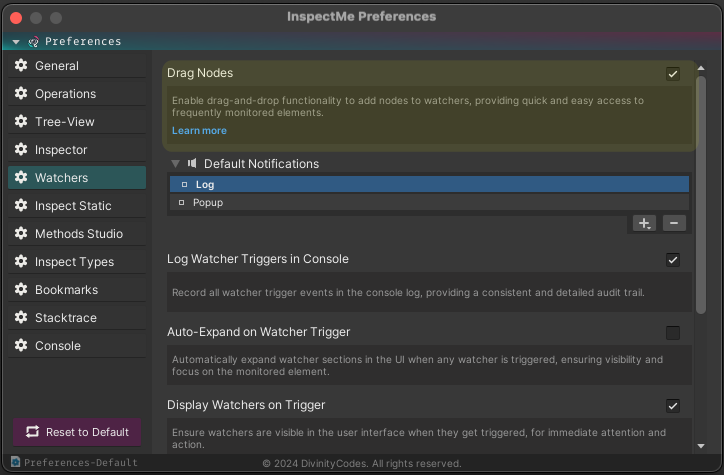
Task: Click the InspectMe logo icon beside Preferences header
Action: tap(33, 42)
